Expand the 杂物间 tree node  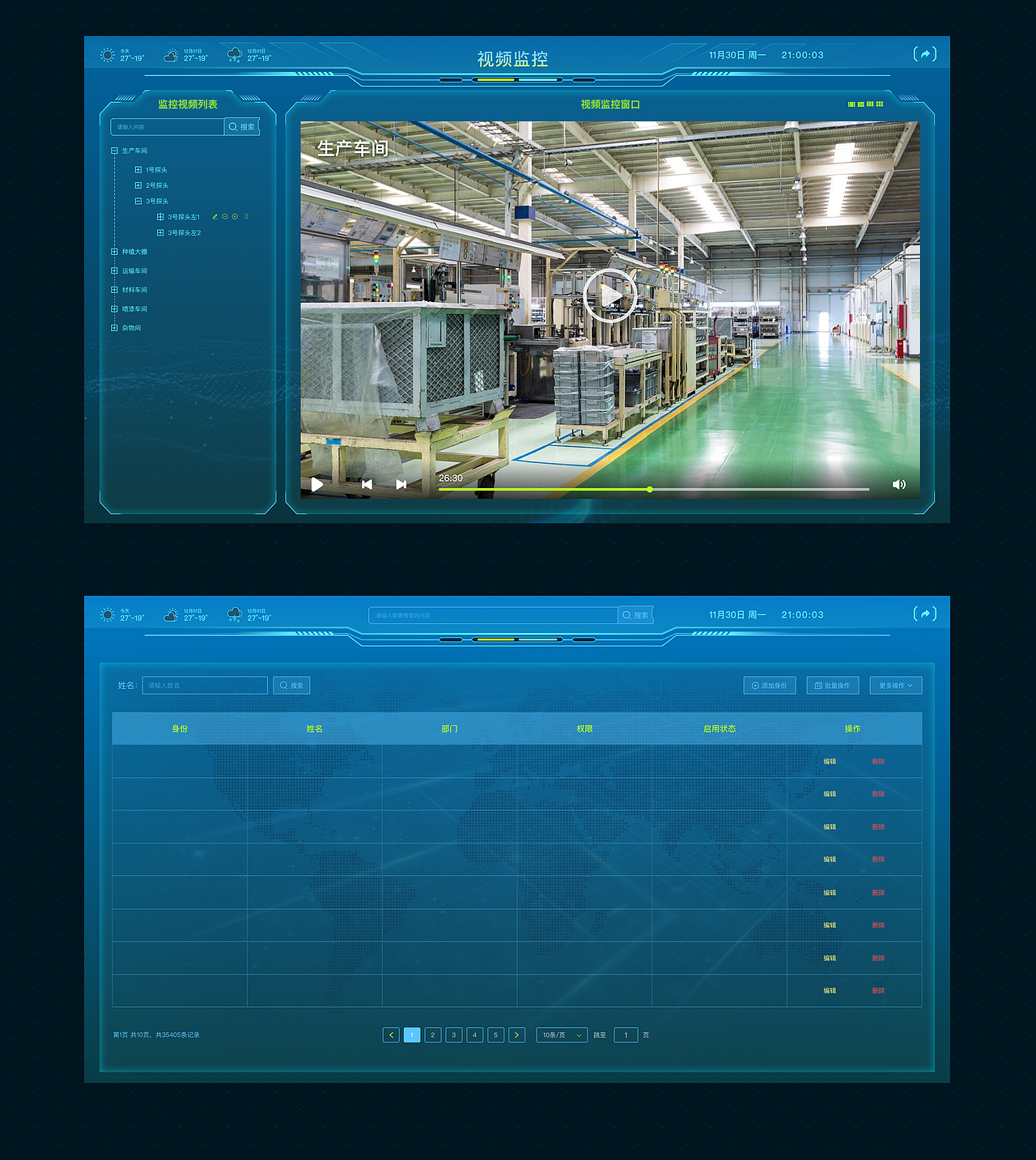(114, 328)
